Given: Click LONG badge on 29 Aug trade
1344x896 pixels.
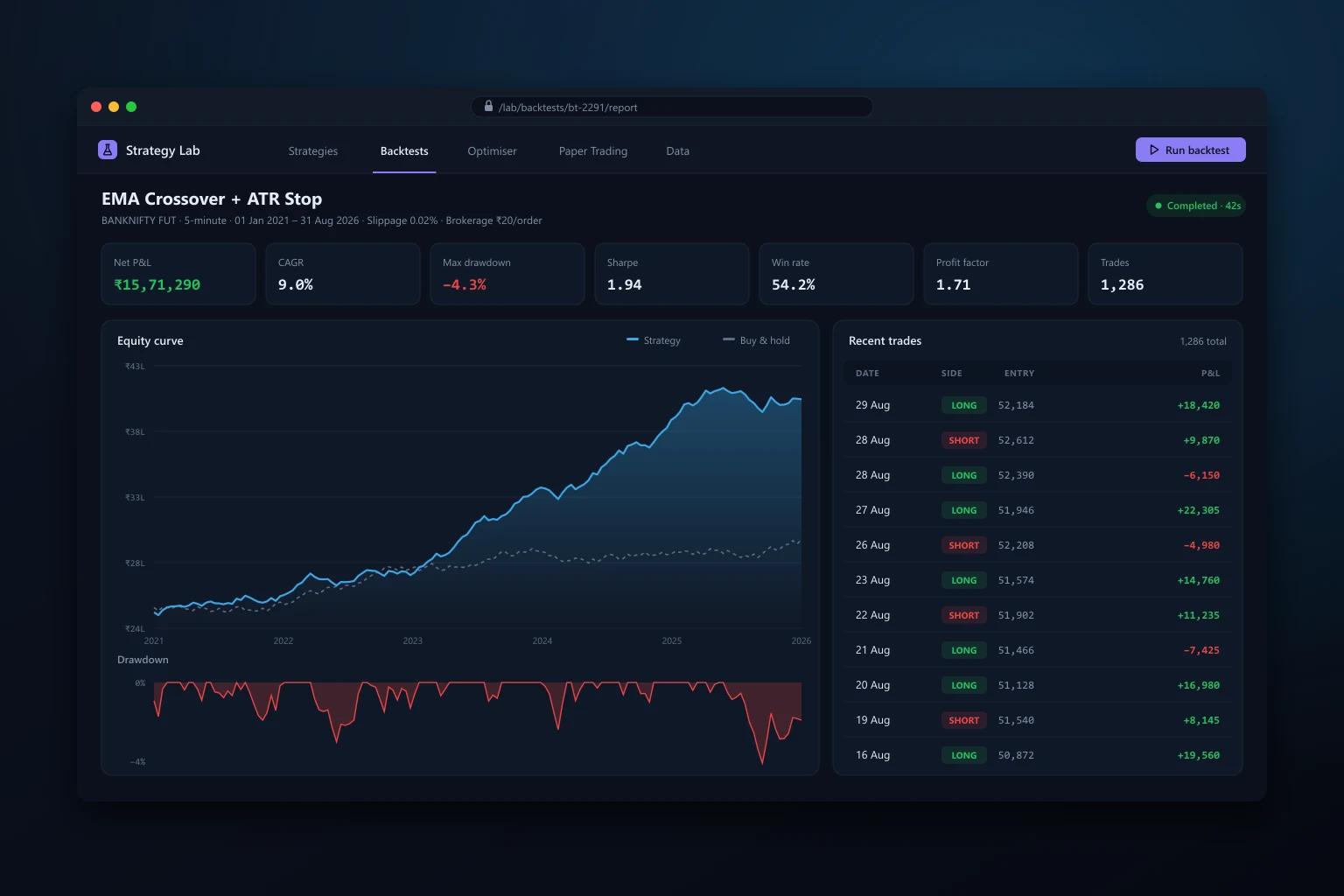Looking at the screenshot, I should (964, 405).
